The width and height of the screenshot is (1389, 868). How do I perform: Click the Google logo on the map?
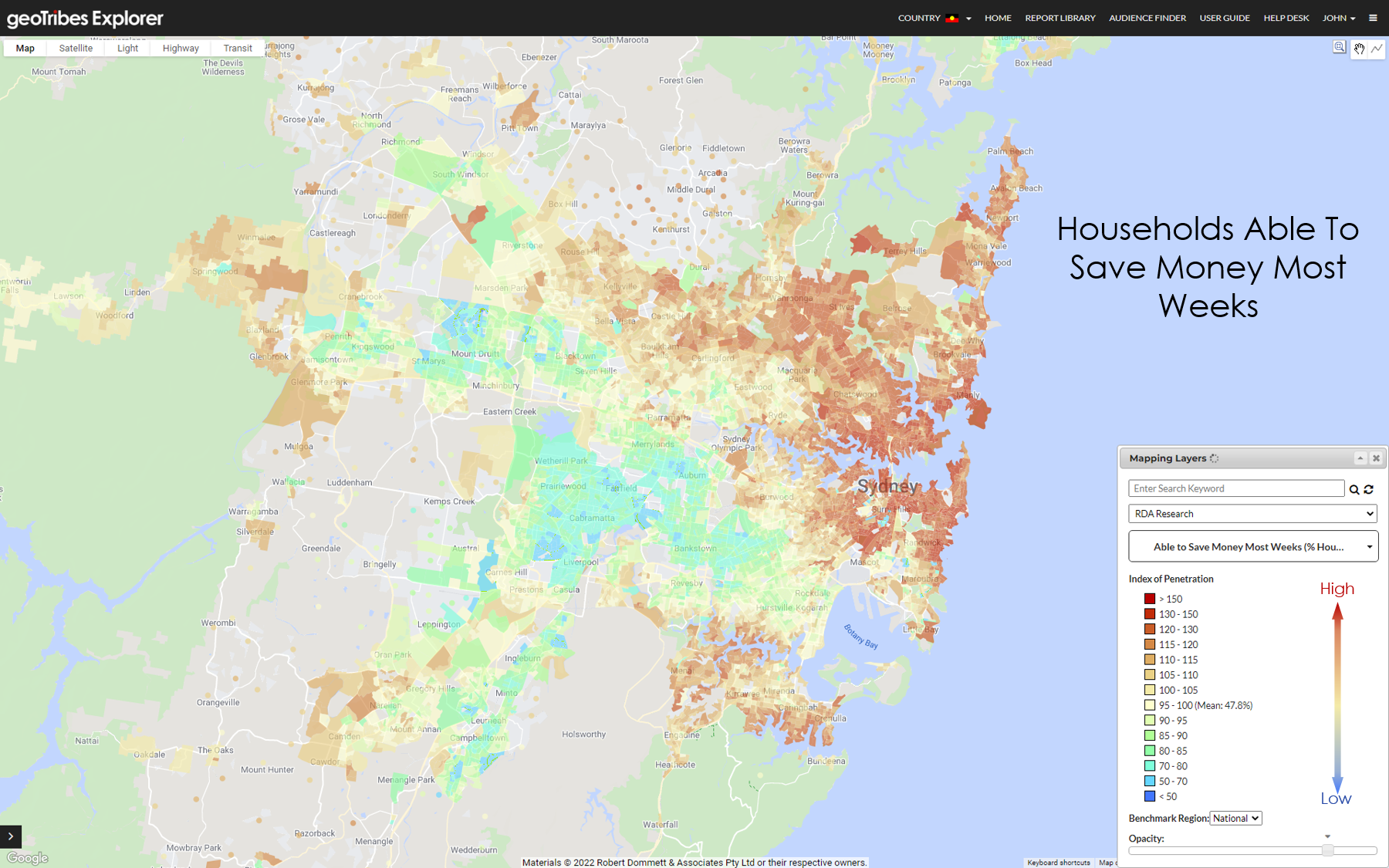pyautogui.click(x=26, y=857)
